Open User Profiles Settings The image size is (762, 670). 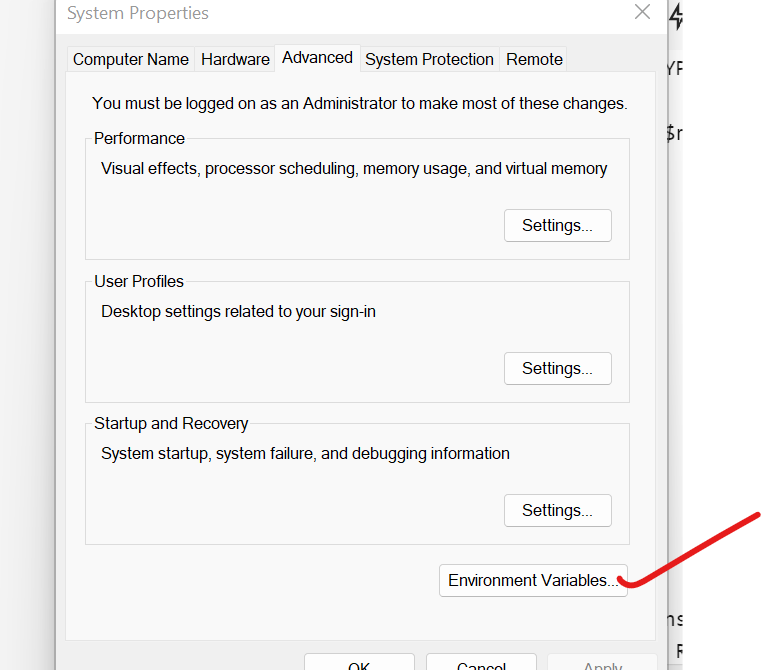click(x=557, y=369)
